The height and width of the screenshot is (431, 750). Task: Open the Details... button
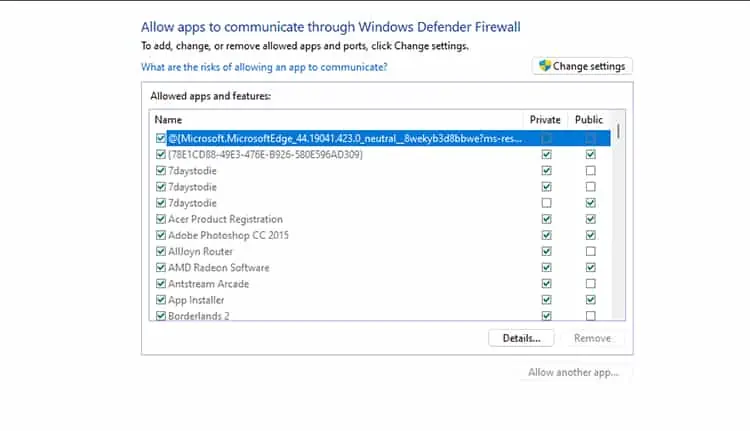[x=521, y=338]
